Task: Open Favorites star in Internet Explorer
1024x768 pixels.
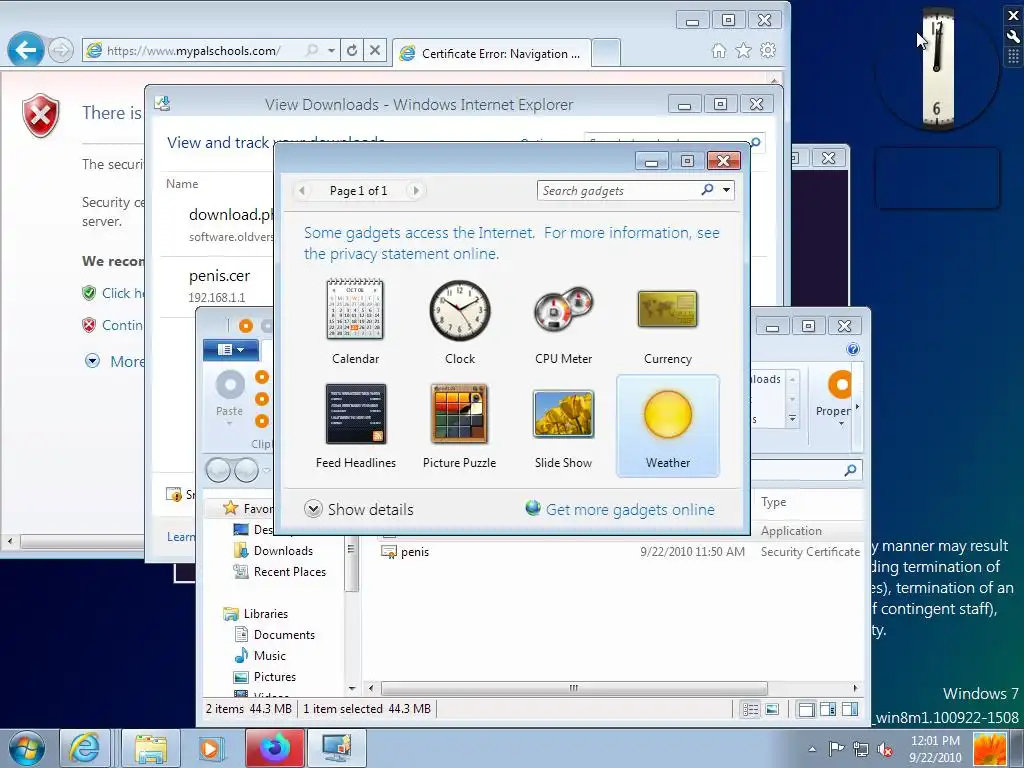Action: [x=743, y=50]
